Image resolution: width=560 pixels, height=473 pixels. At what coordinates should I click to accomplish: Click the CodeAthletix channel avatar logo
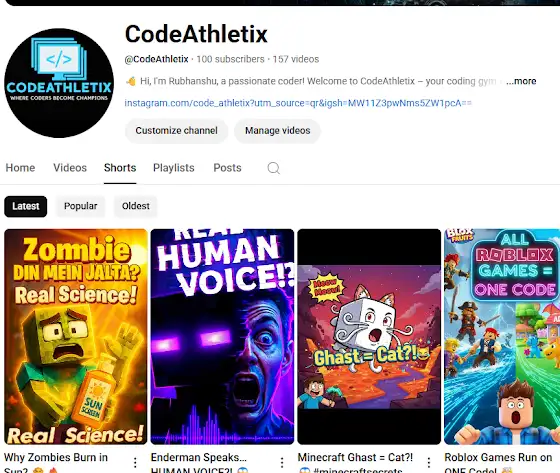[59, 83]
